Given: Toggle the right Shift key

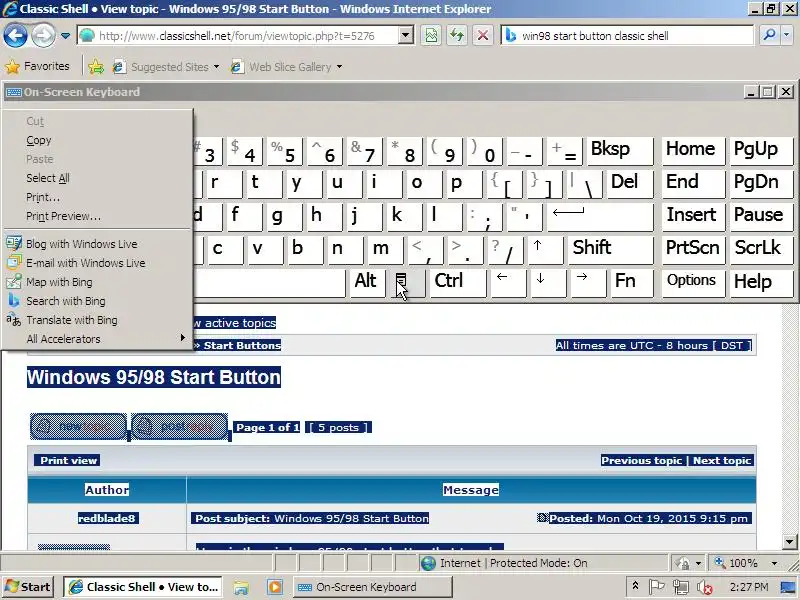Looking at the screenshot, I should 611,249.
